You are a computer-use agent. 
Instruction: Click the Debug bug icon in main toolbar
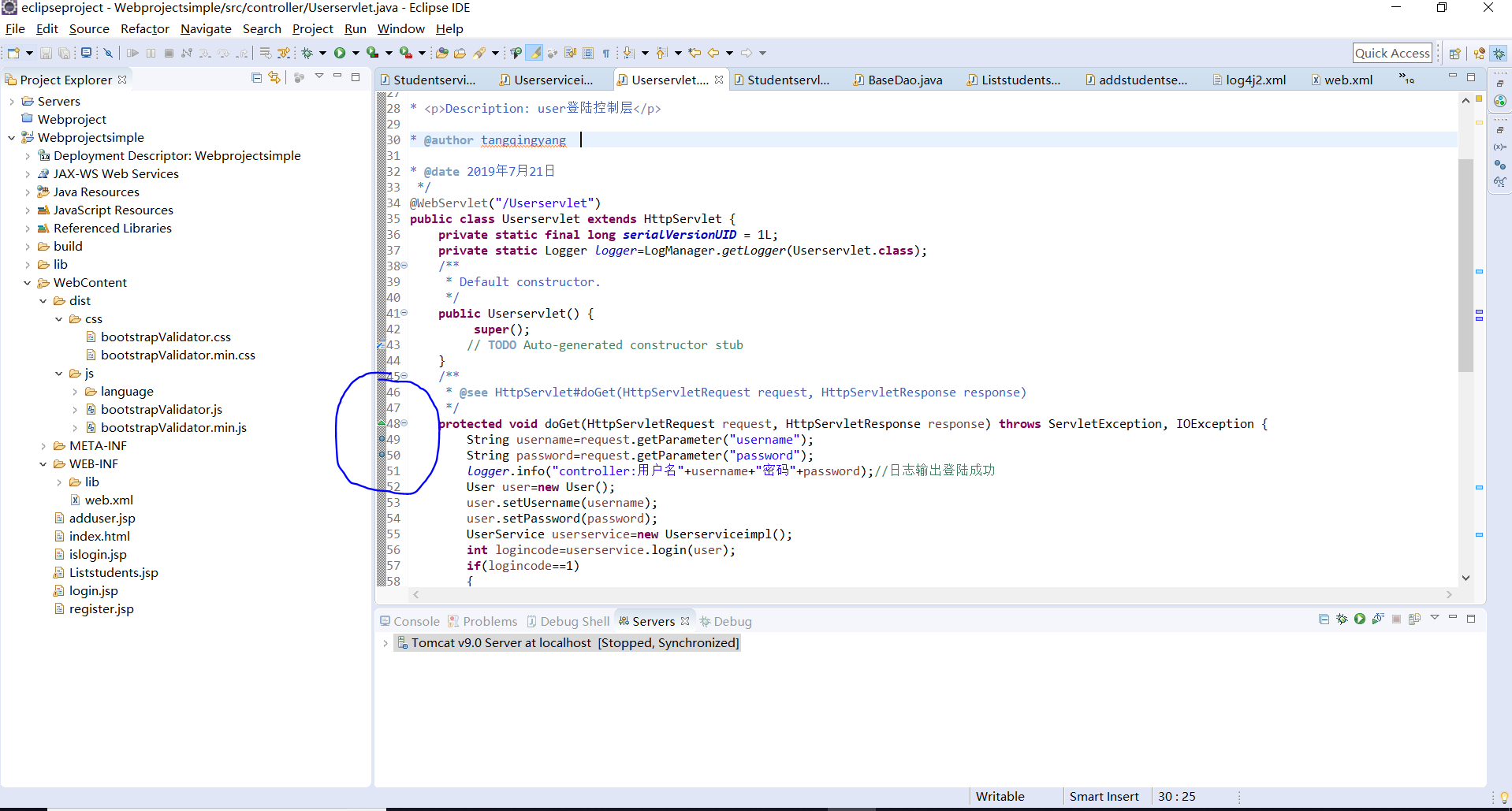[x=307, y=53]
